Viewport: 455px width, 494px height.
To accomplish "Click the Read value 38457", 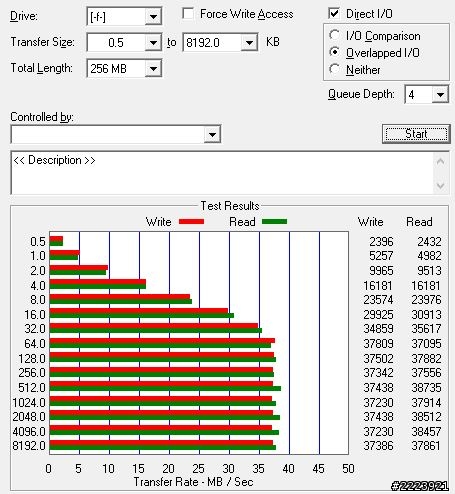I will coord(426,431).
